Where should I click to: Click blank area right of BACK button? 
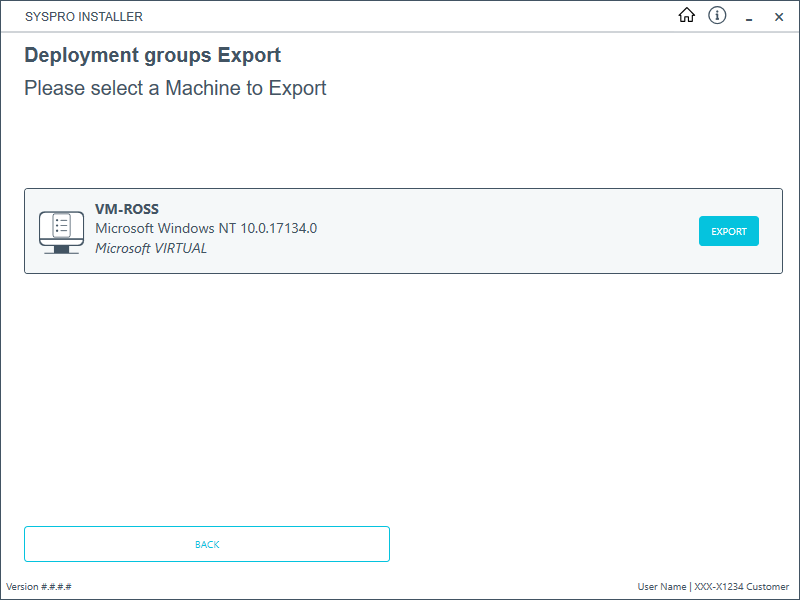[x=590, y=544]
